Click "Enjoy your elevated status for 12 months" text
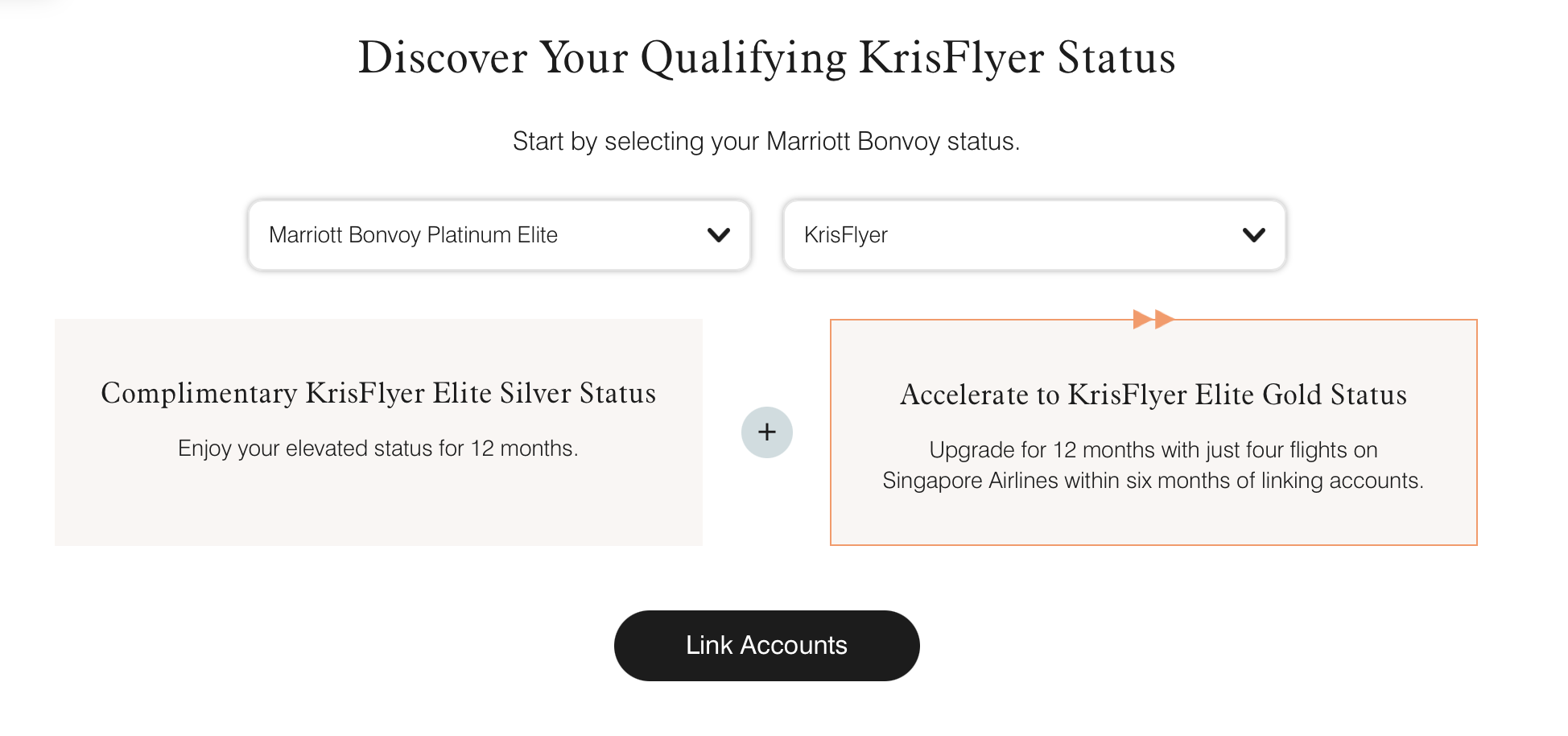Viewport: 1568px width, 736px height. pyautogui.click(x=378, y=449)
